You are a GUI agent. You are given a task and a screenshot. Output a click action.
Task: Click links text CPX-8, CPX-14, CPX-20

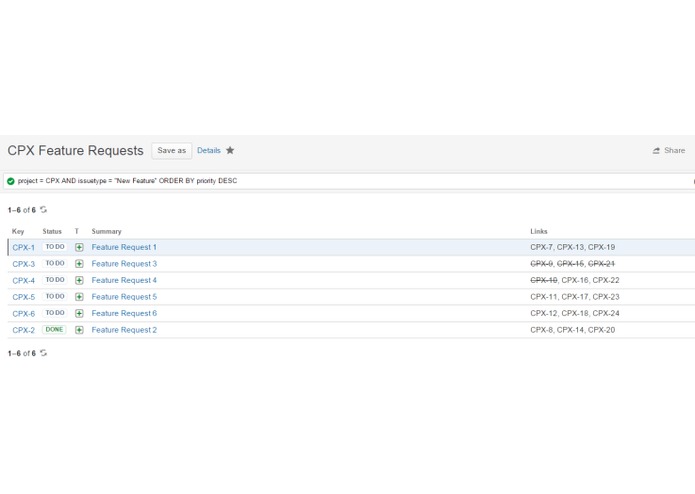pos(572,330)
